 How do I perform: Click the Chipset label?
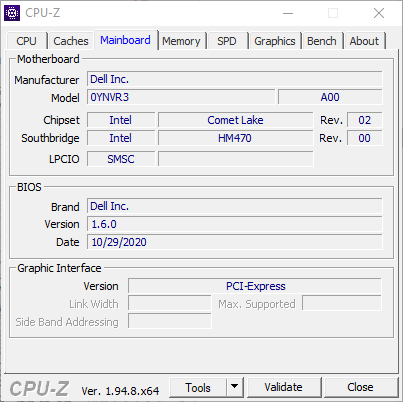click(61, 120)
